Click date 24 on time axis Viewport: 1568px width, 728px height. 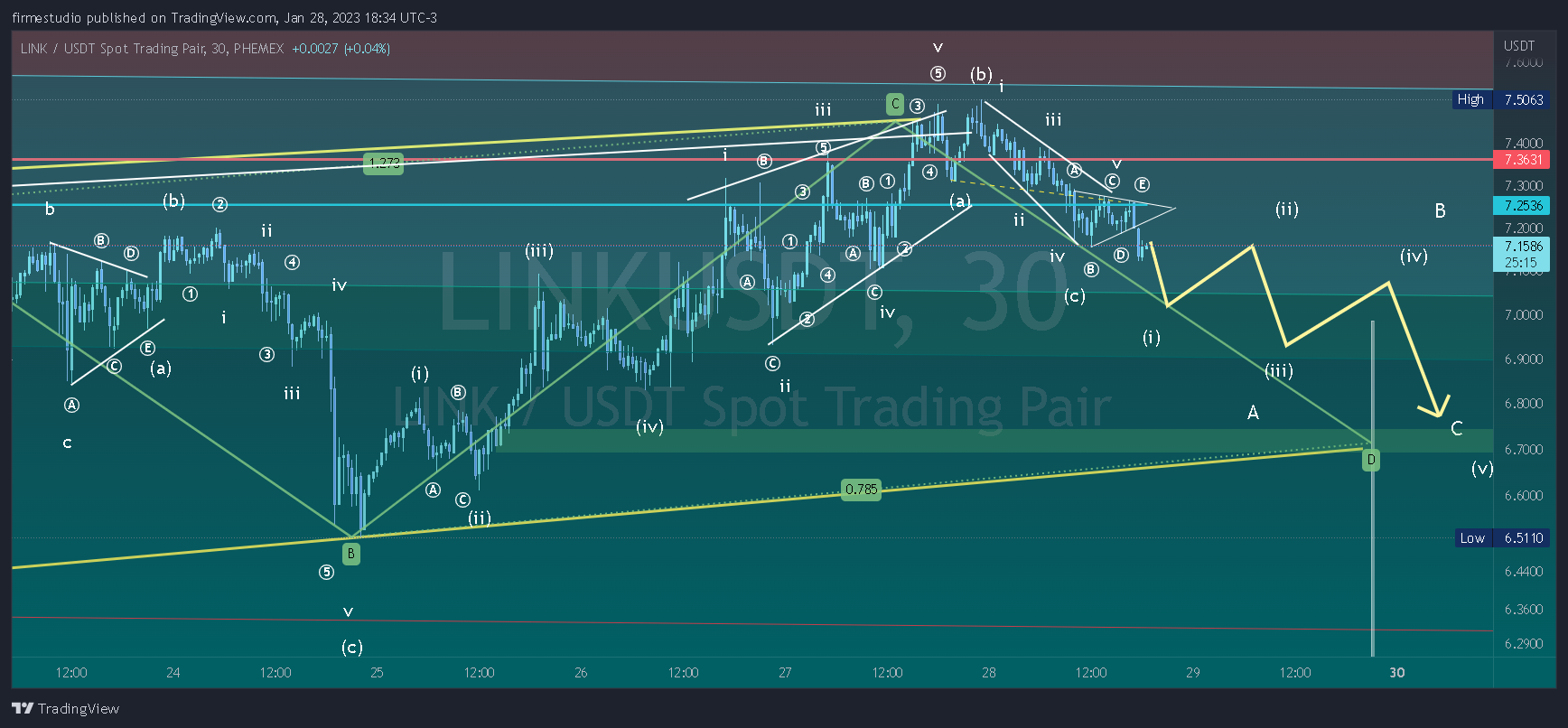173,672
